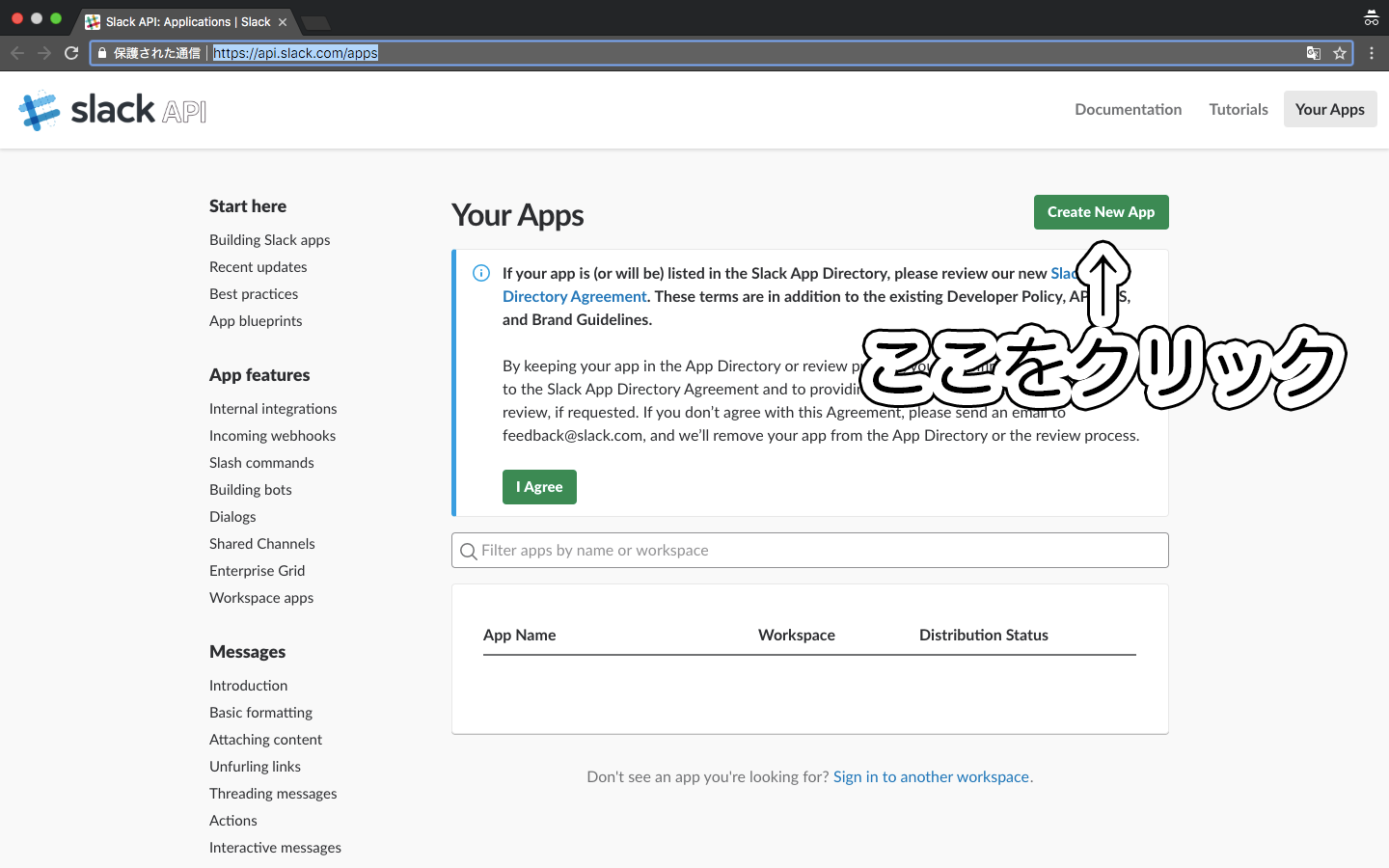Open Workspace apps sidebar link
Image resolution: width=1389 pixels, height=868 pixels.
(261, 598)
